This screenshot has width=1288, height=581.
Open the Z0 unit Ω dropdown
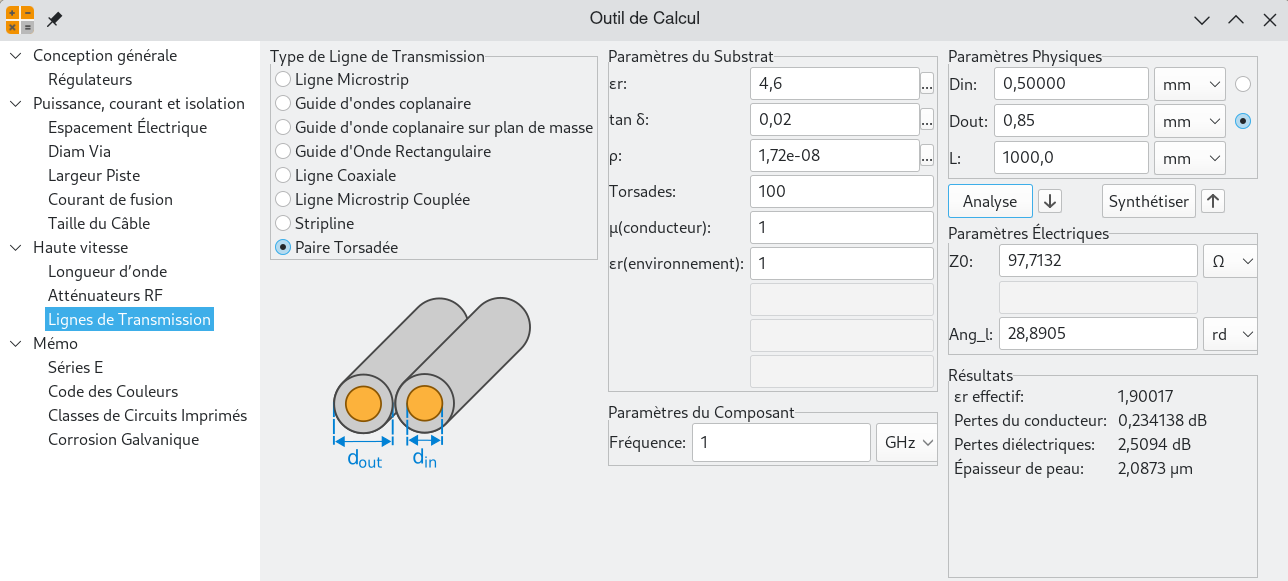[1231, 261]
